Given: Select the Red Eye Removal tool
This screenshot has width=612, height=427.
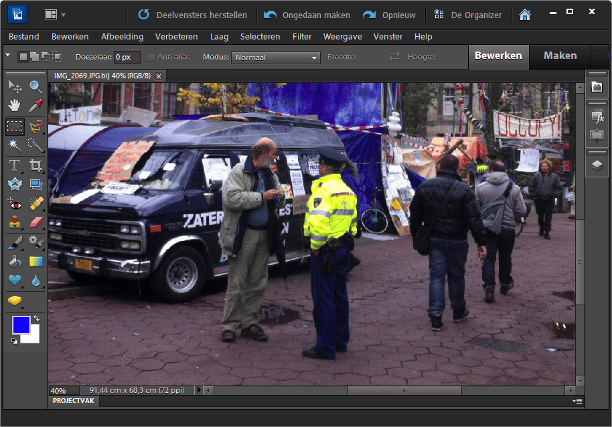Looking at the screenshot, I should pyautogui.click(x=15, y=204).
